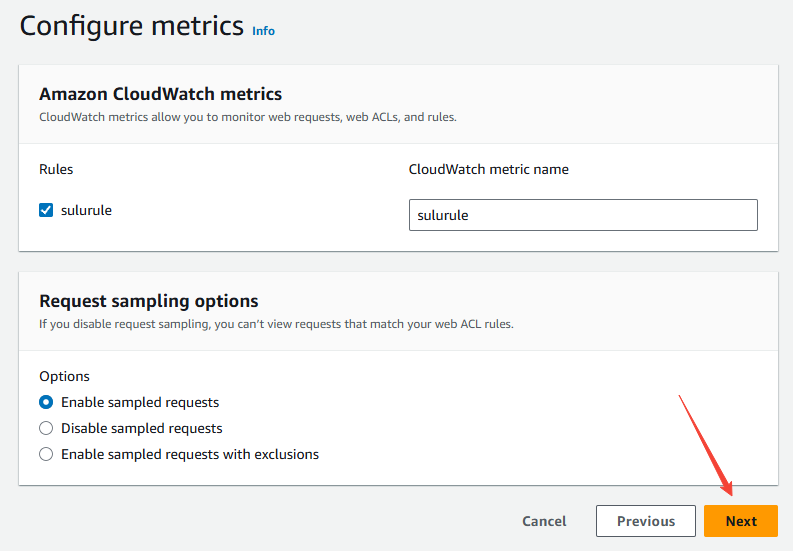Click the sampled requests with exclusions label text

click(189, 454)
